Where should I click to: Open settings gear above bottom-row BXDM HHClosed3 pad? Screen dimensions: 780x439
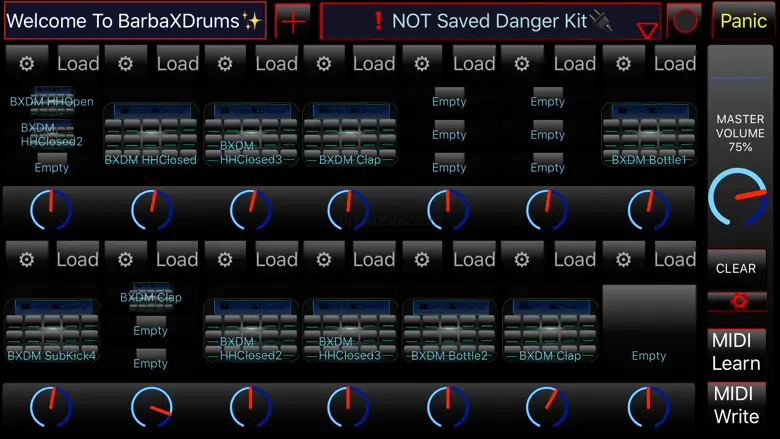(x=324, y=259)
